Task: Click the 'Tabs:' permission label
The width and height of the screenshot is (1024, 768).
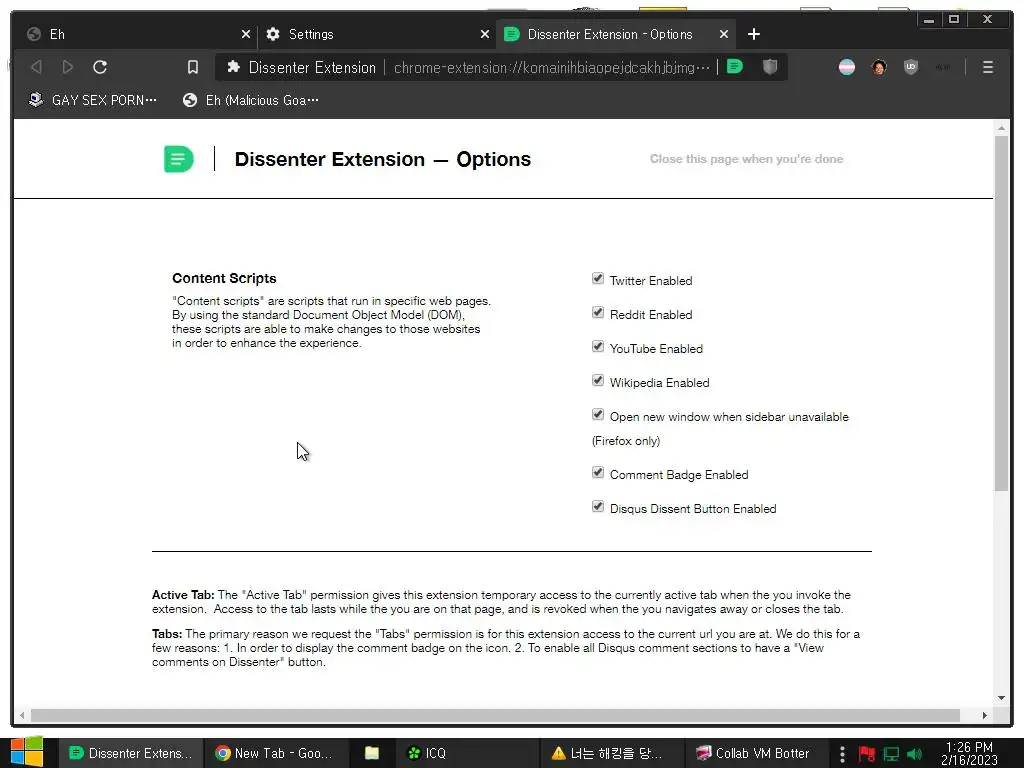Action: click(167, 634)
